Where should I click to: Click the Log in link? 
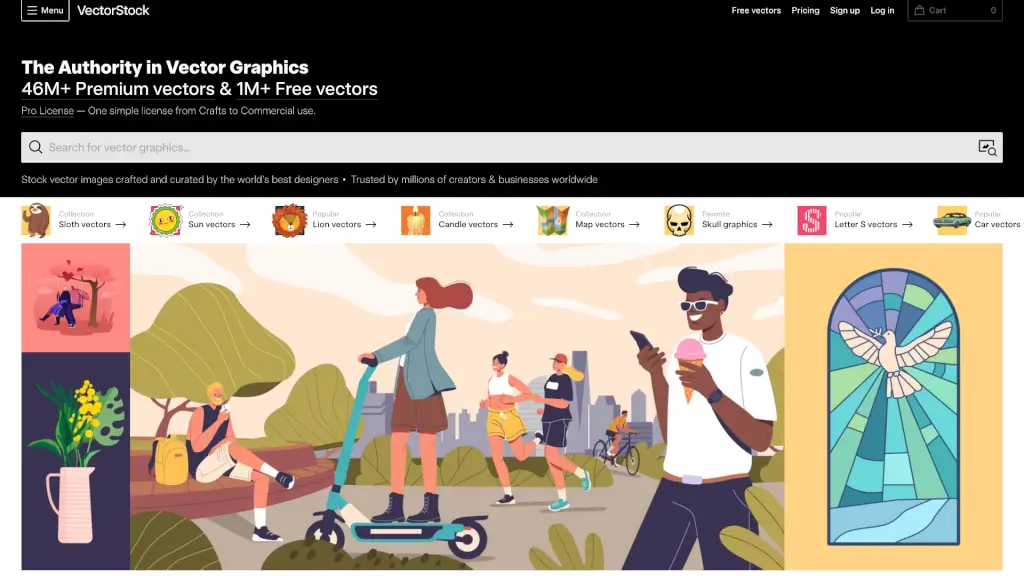(x=882, y=10)
